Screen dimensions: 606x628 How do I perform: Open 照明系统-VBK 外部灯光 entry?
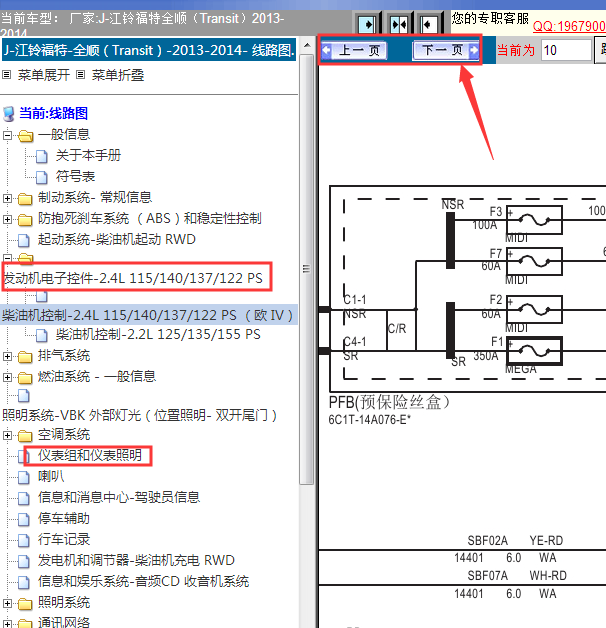[139, 415]
